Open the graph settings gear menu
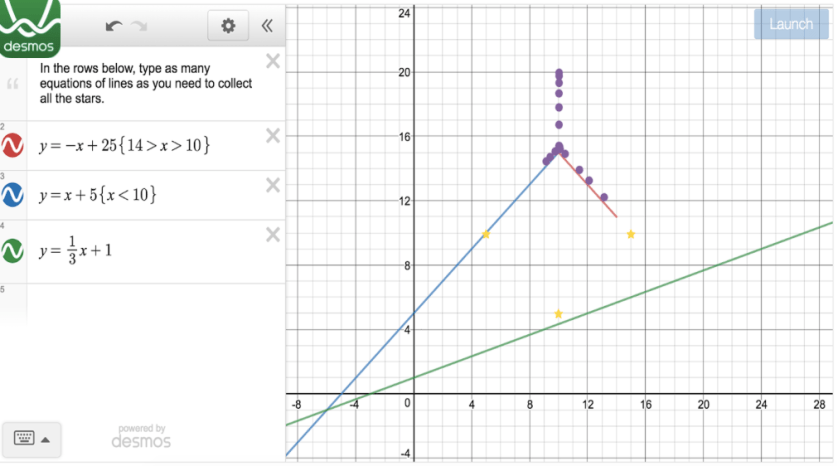 tap(228, 26)
